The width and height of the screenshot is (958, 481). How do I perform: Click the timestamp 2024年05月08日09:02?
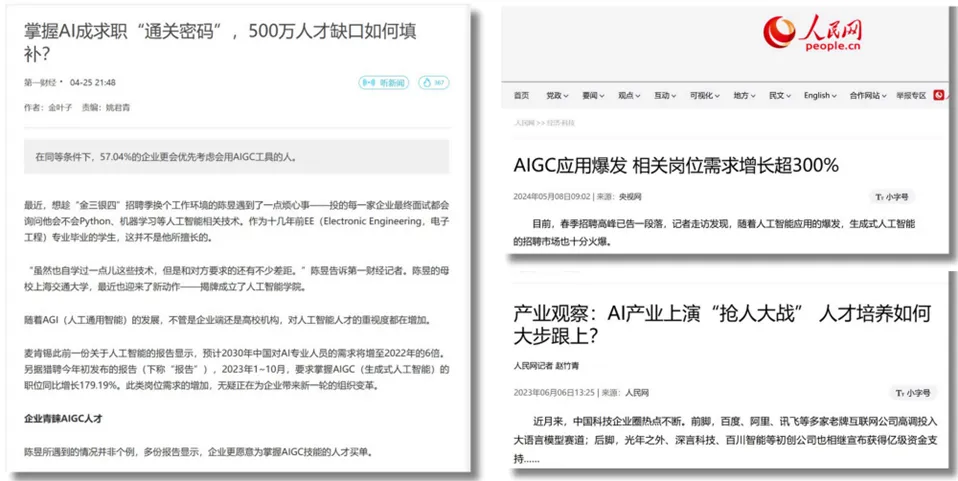pyautogui.click(x=552, y=197)
